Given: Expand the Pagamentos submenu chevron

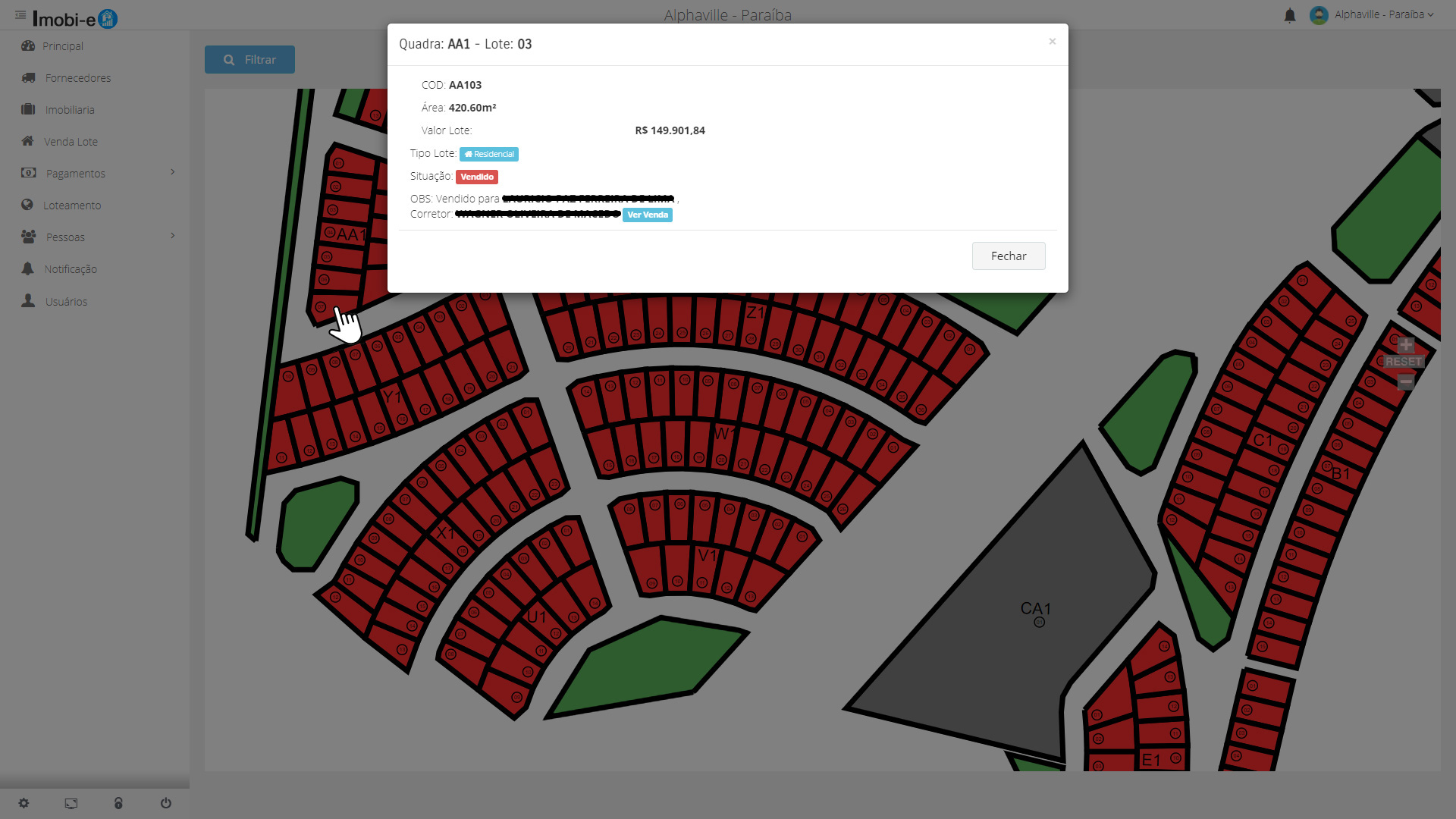Looking at the screenshot, I should [x=173, y=172].
